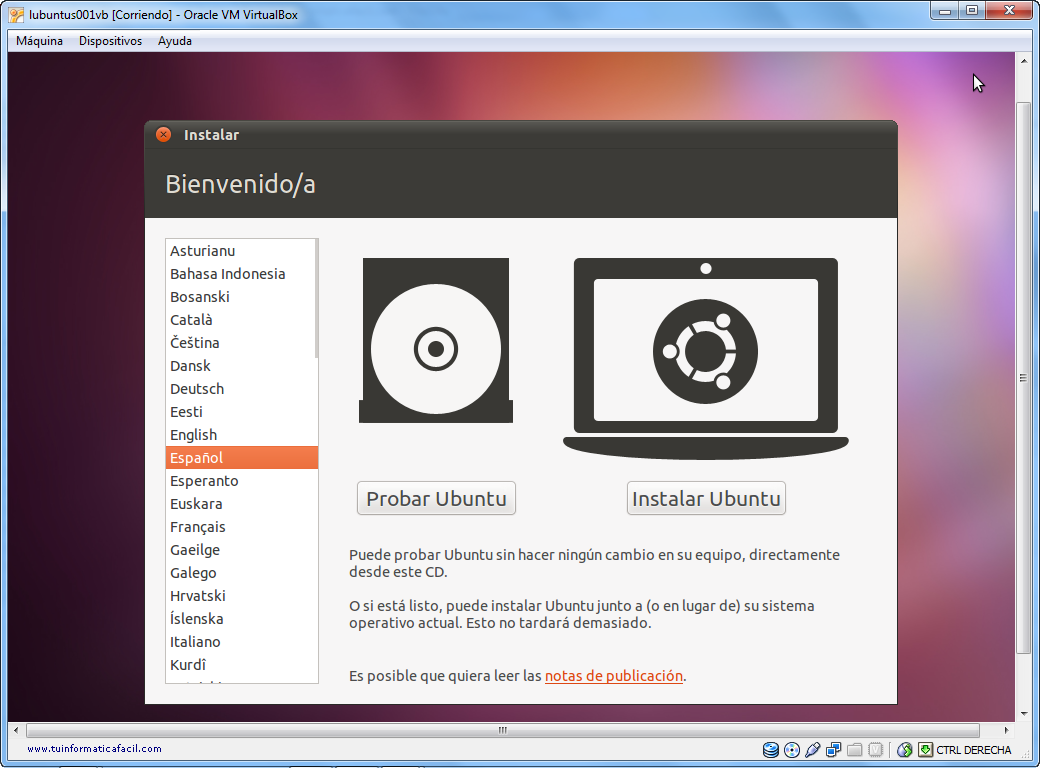Select Deutsch language
1040x768 pixels.
[x=241, y=389]
